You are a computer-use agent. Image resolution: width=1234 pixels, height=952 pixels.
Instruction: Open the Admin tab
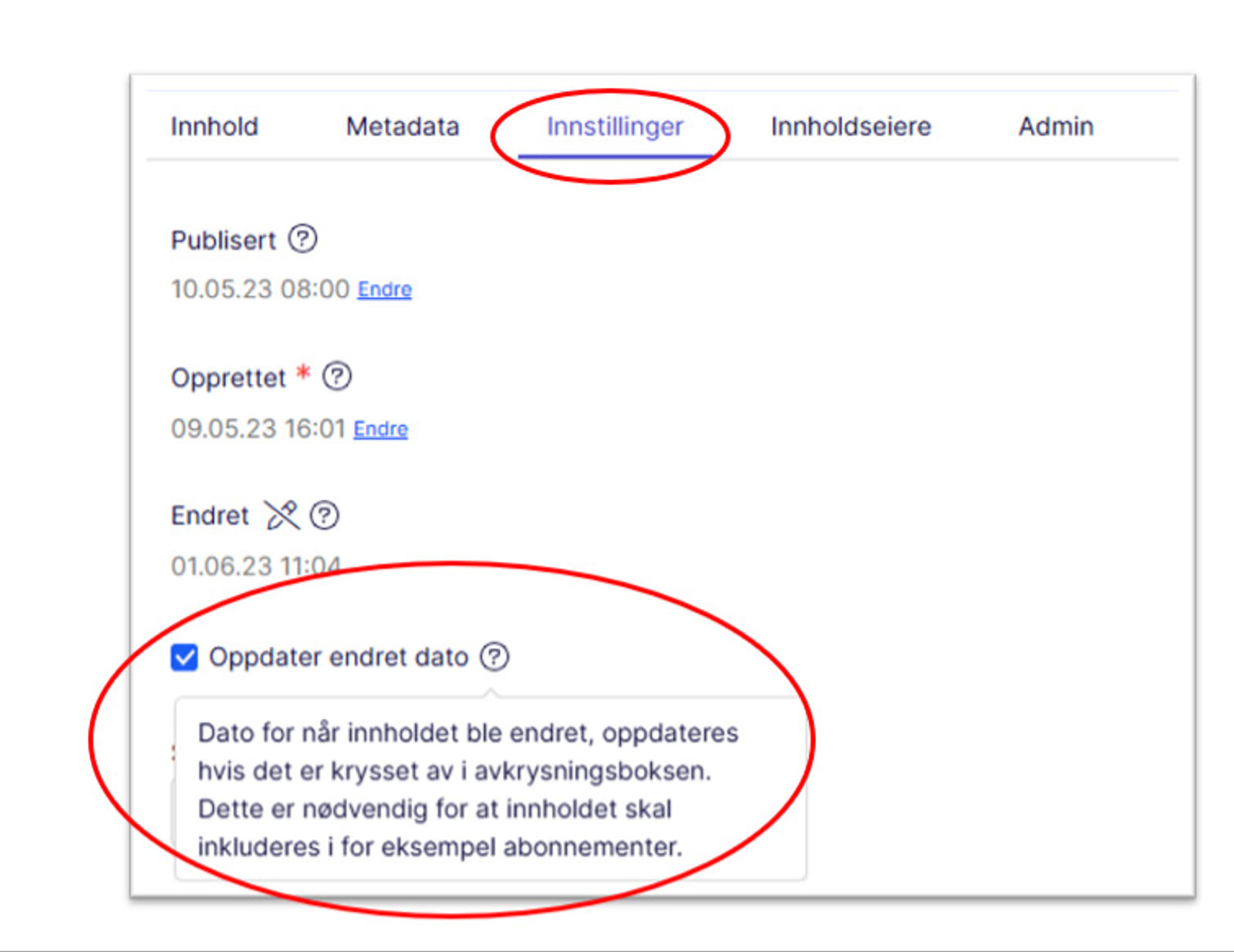coord(1055,126)
